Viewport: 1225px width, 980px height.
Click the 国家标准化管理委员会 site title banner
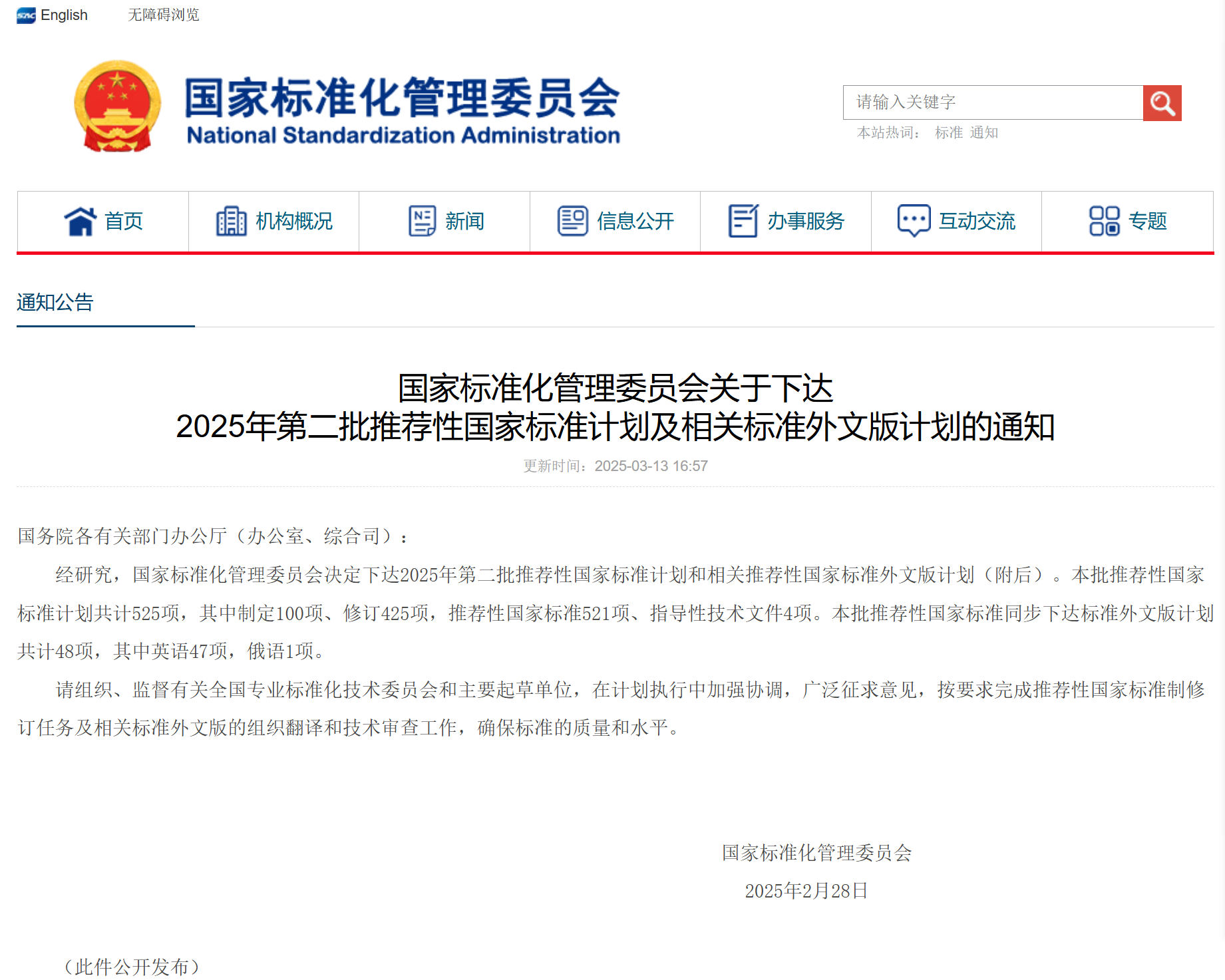(403, 98)
